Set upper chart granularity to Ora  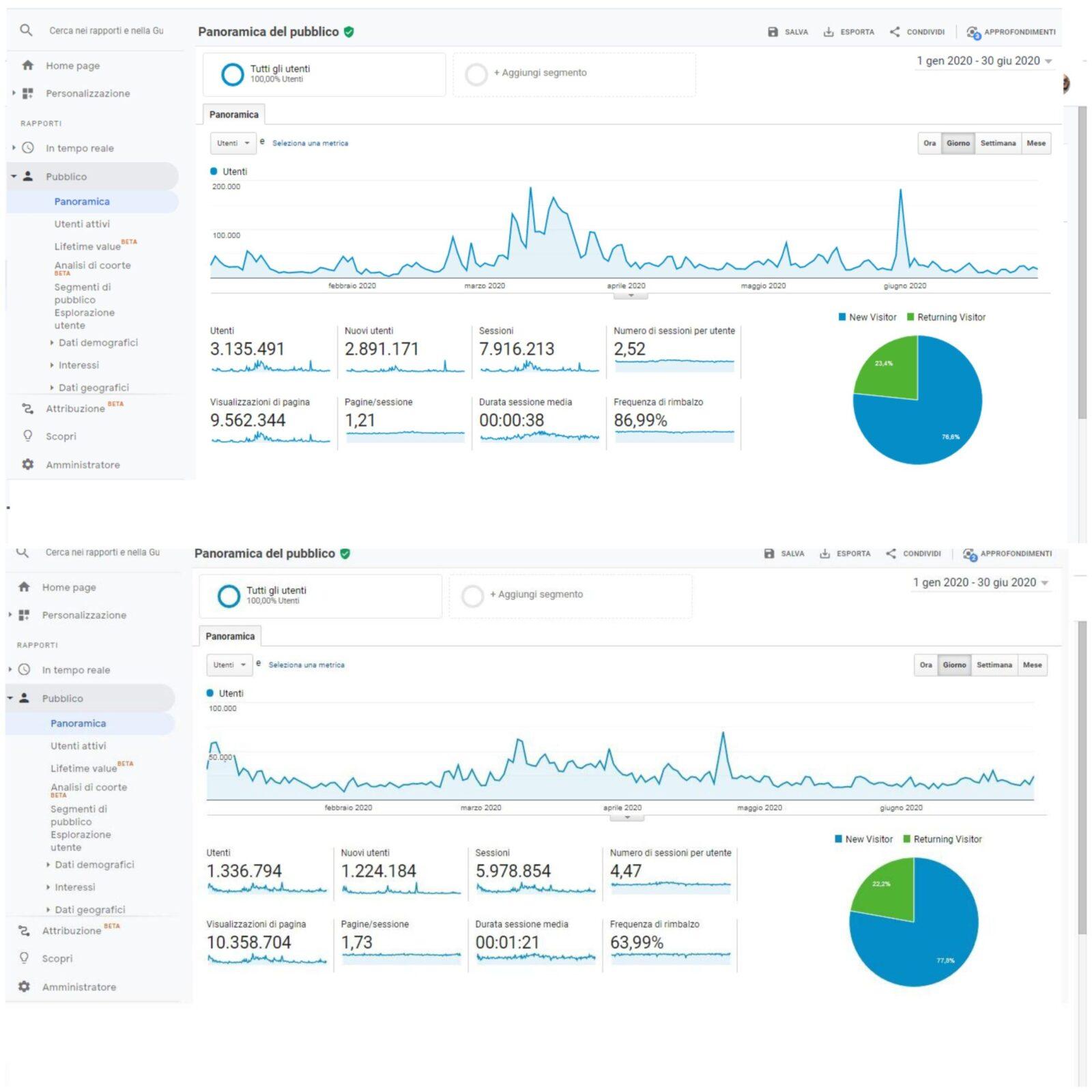(929, 143)
